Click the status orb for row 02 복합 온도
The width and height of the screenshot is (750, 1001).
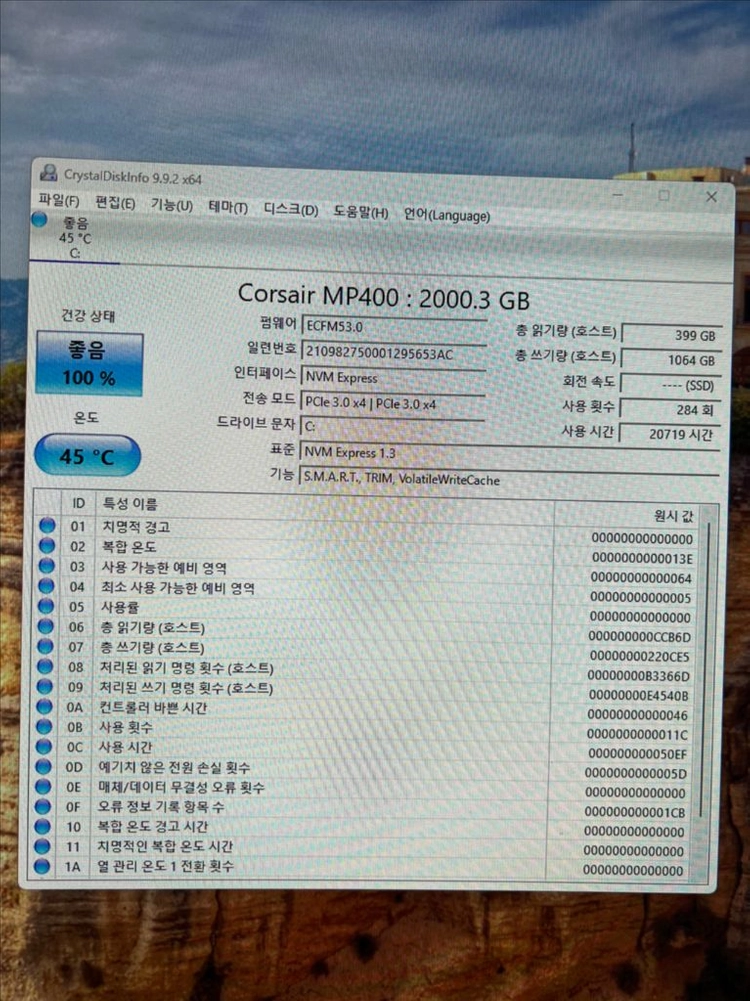[47, 545]
